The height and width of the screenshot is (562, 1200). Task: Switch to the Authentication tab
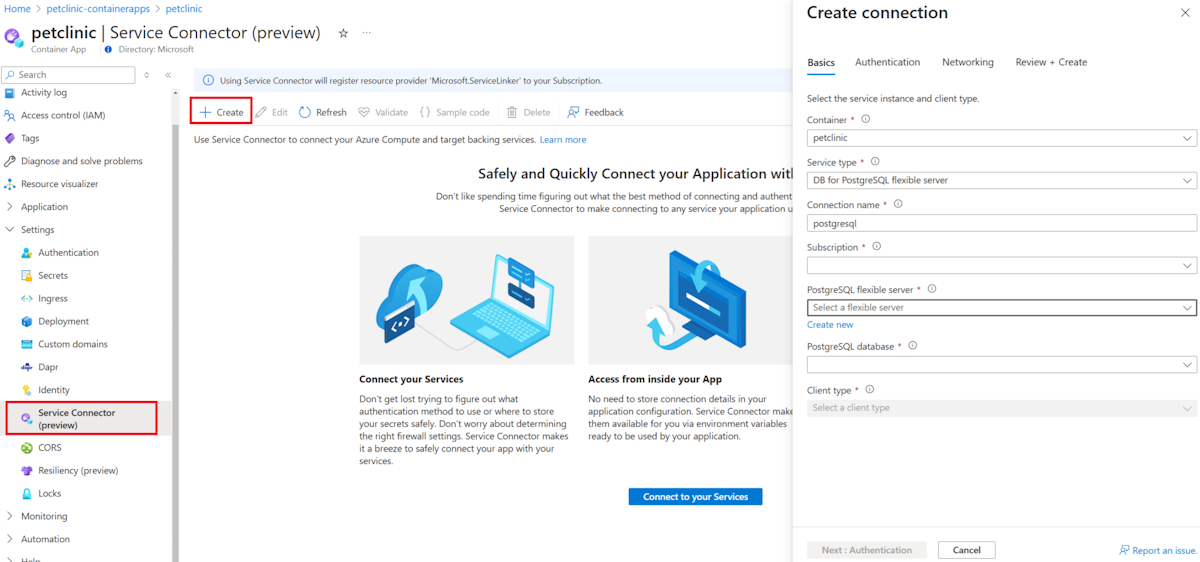pyautogui.click(x=887, y=62)
